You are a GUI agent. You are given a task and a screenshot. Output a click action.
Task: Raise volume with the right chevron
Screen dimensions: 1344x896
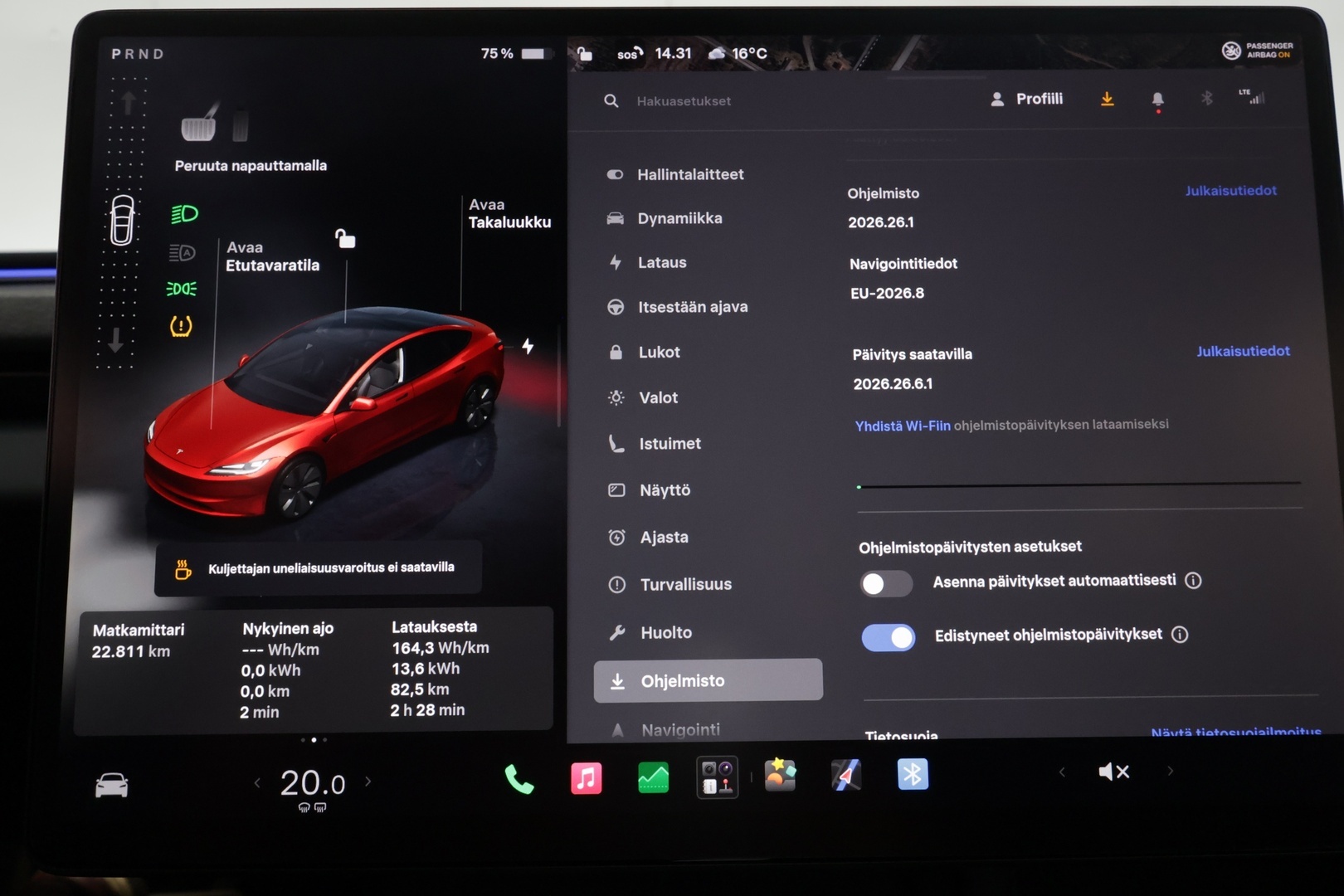(x=1171, y=772)
